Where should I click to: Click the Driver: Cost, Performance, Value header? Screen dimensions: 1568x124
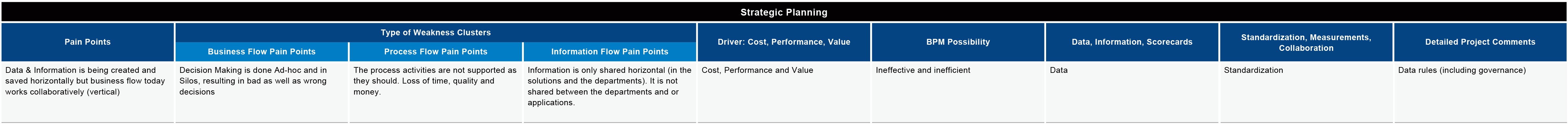[784, 42]
